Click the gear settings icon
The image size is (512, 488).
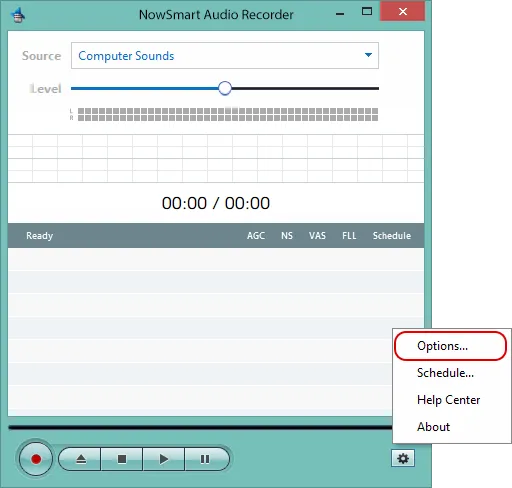[x=403, y=458]
